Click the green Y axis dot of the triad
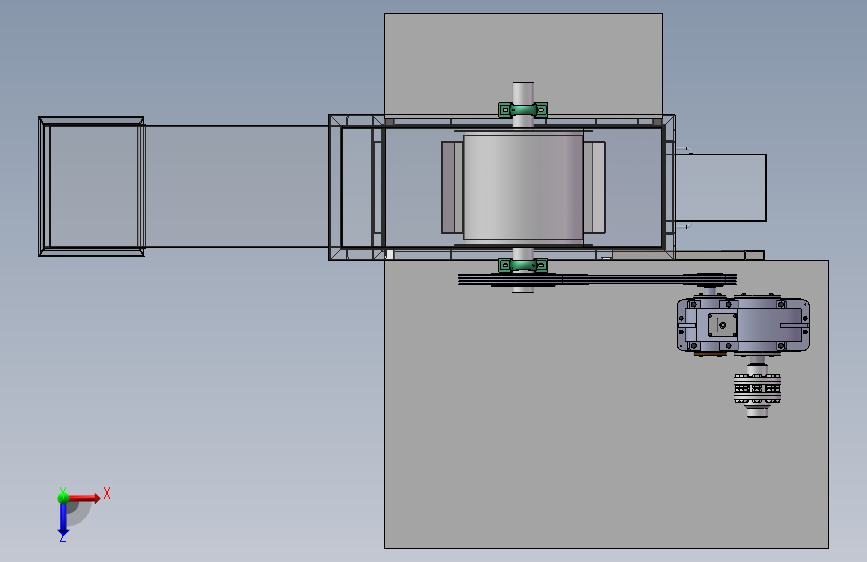 coord(63,498)
